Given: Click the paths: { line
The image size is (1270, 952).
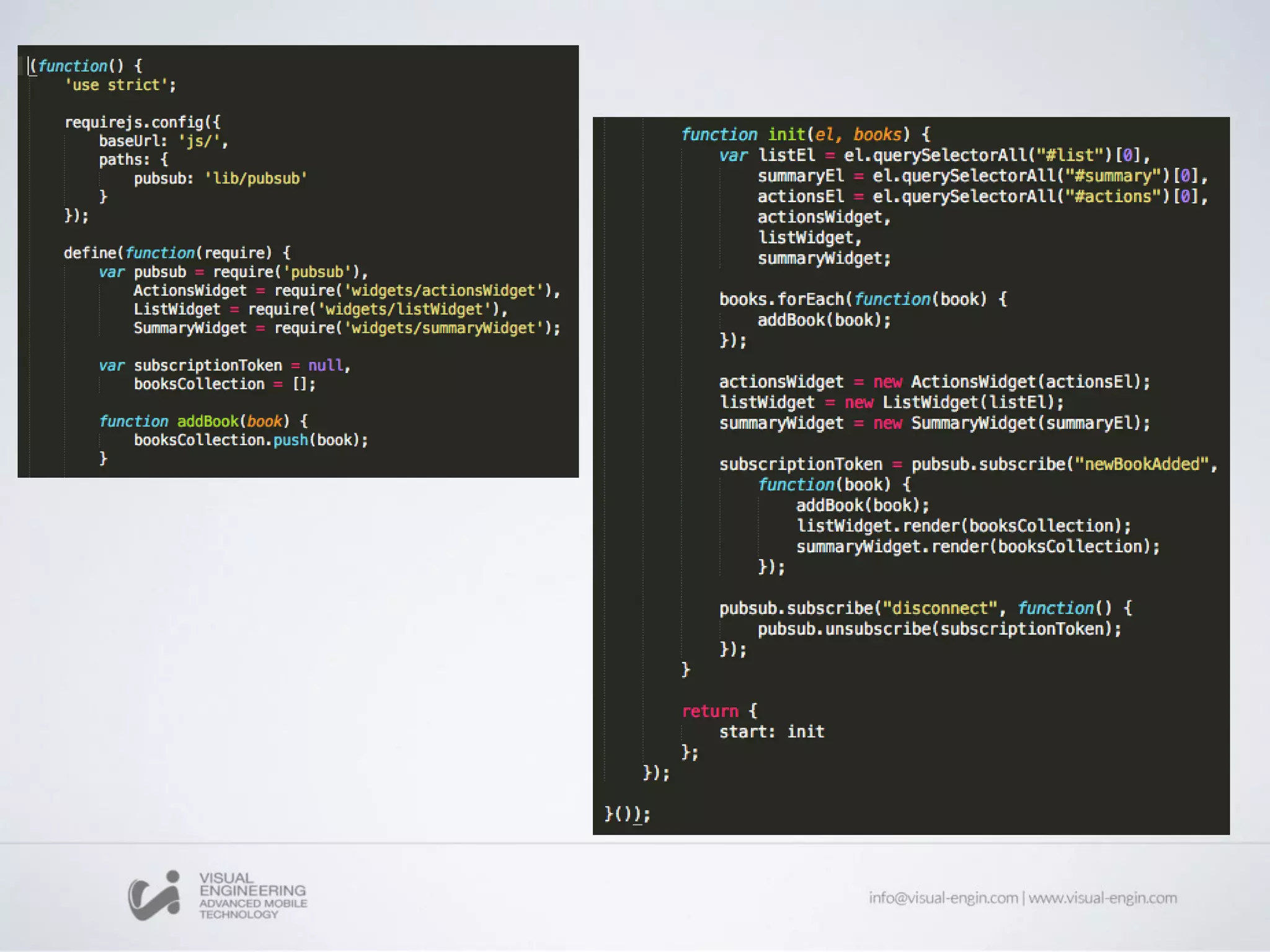Looking at the screenshot, I should pyautogui.click(x=134, y=160).
